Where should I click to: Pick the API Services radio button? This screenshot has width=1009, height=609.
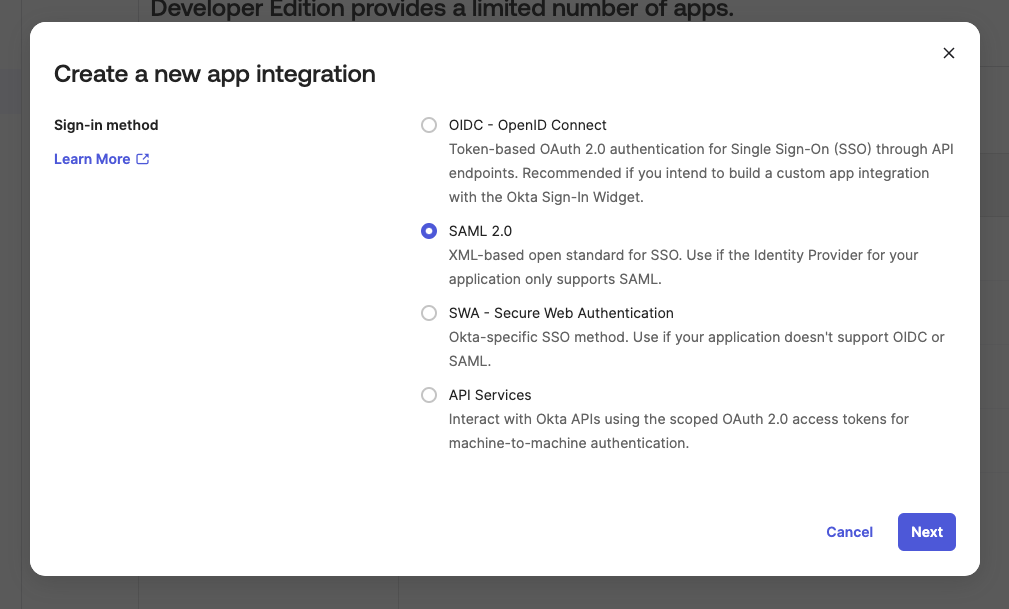pos(429,395)
